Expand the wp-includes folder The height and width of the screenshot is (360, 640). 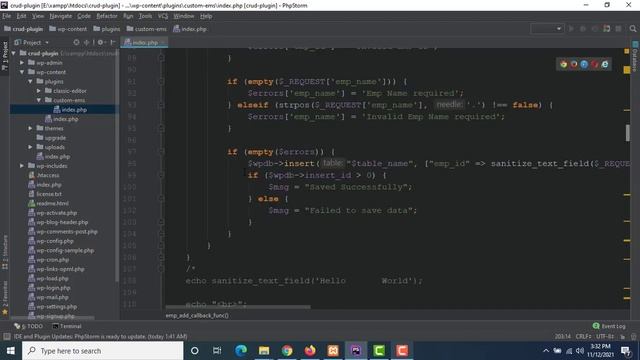22,166
